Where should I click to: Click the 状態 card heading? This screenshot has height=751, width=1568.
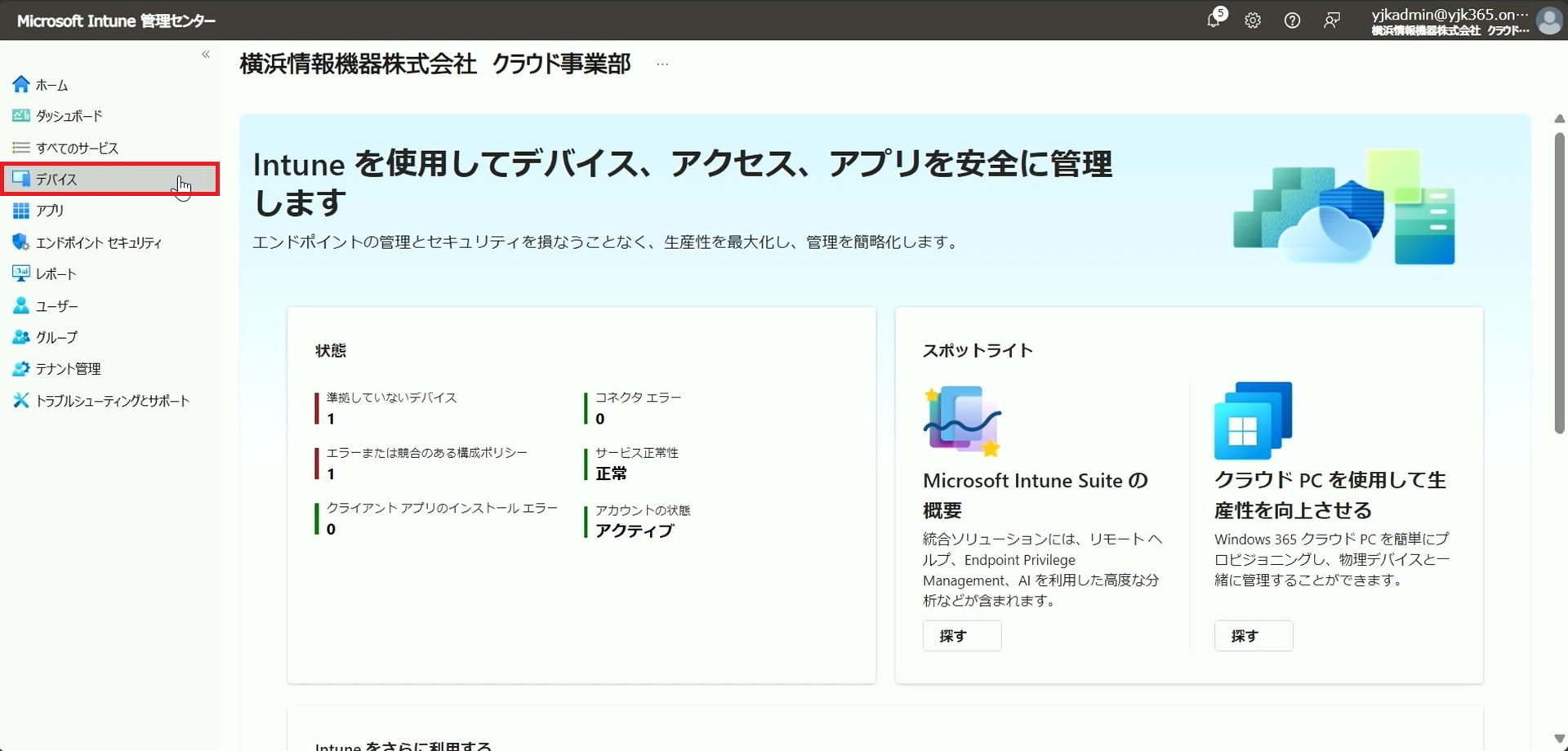331,350
